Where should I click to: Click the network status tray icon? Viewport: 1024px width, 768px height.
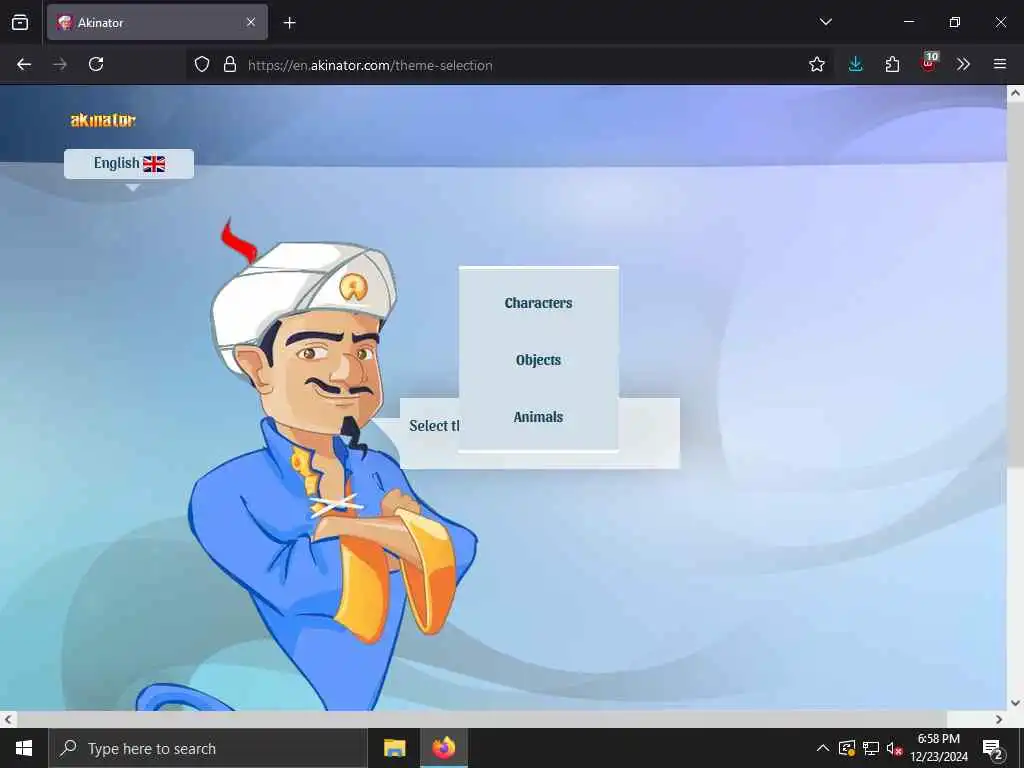[871, 748]
